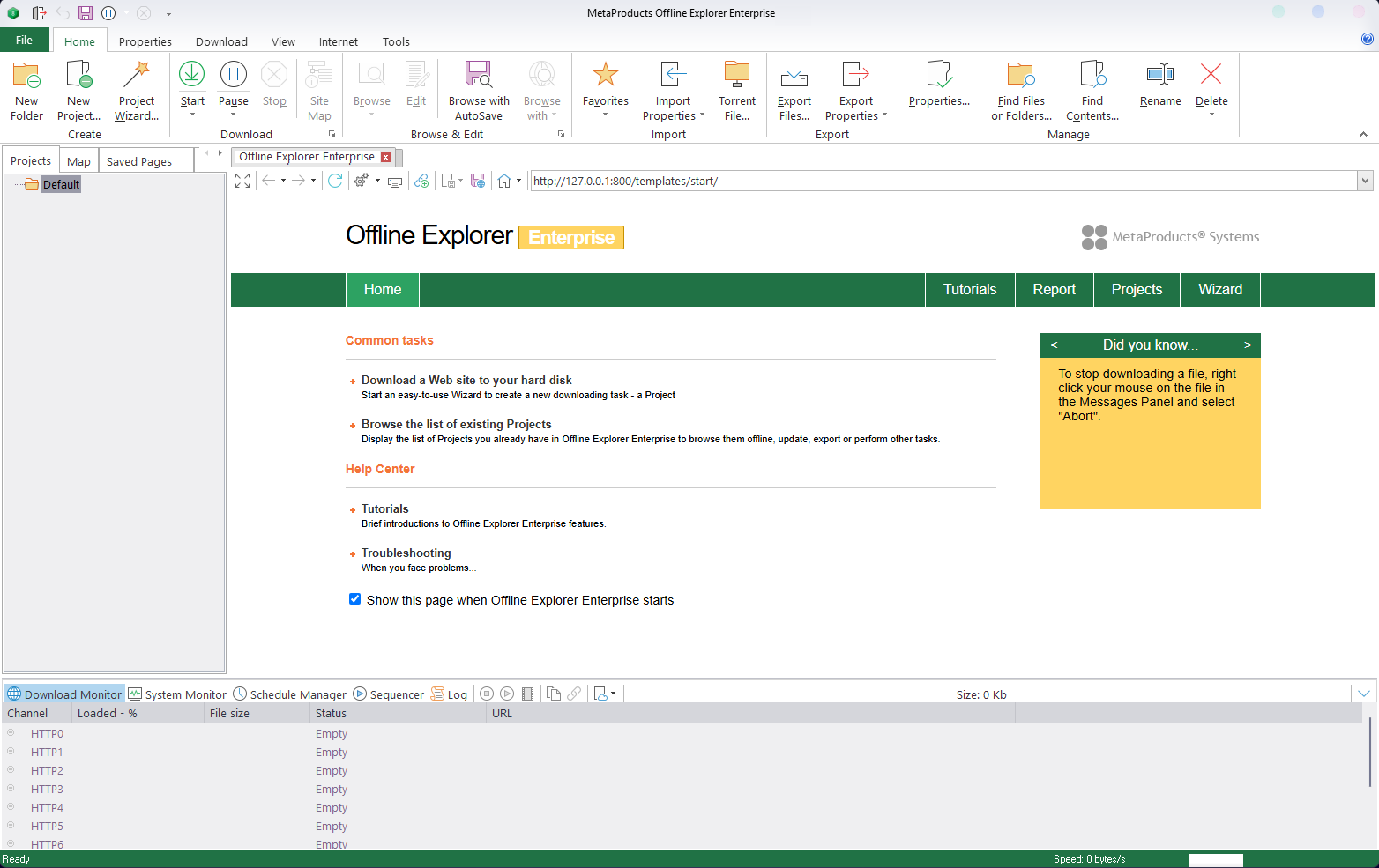Open the Export Files dialog
The image size is (1379, 868).
pyautogui.click(x=794, y=91)
